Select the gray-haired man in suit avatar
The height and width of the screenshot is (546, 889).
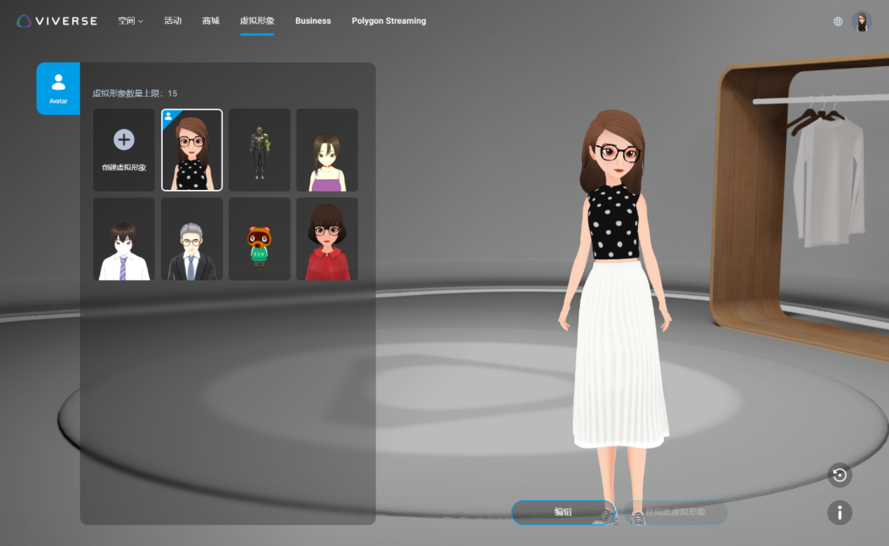192,239
